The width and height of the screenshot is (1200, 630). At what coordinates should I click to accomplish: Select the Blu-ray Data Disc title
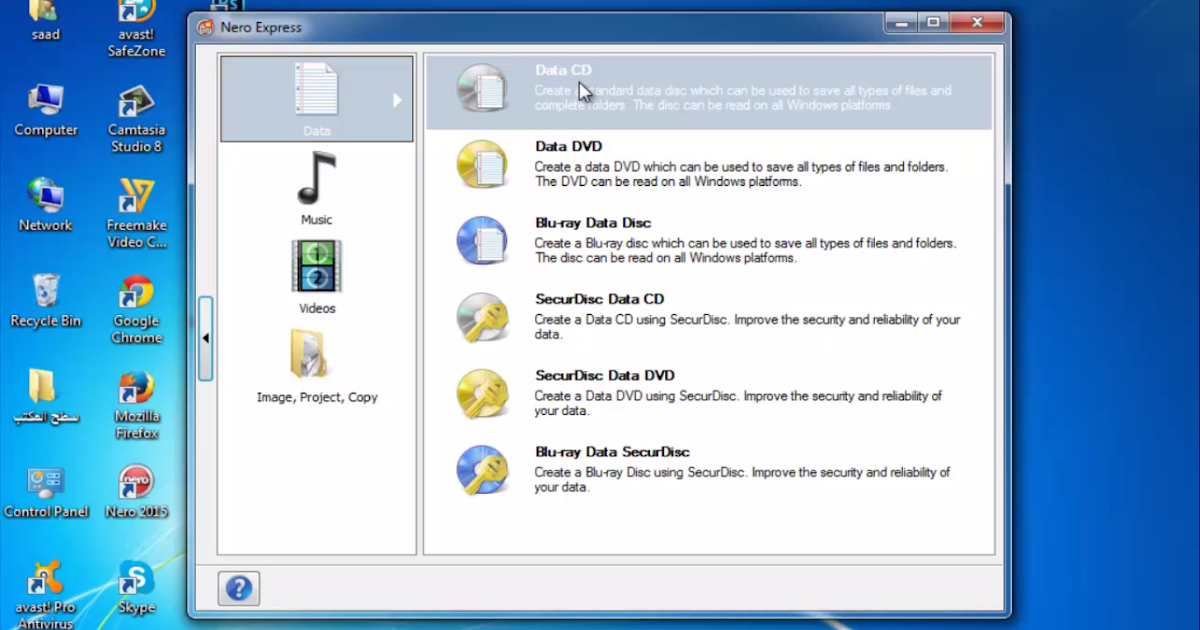pos(593,222)
